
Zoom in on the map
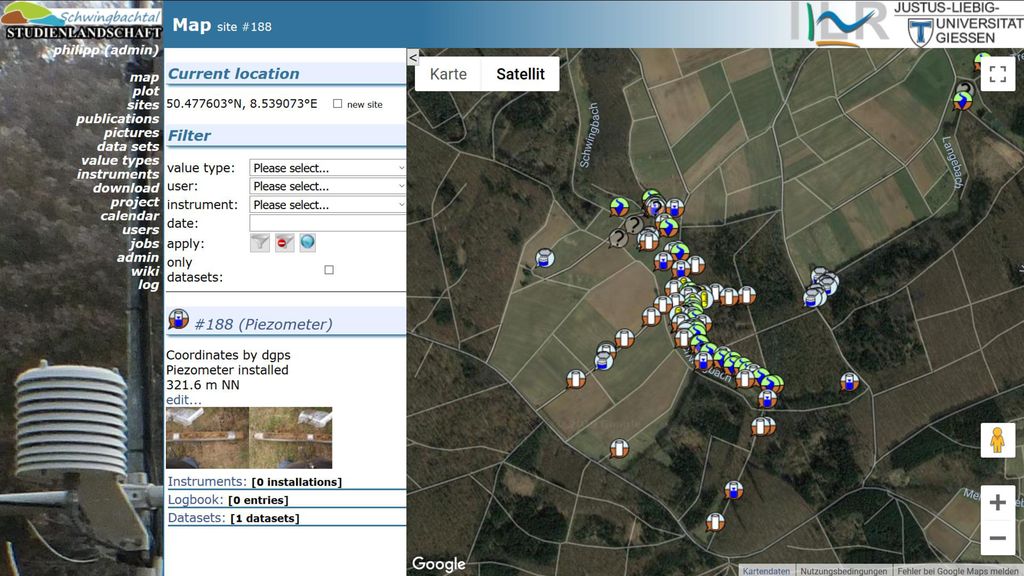997,502
